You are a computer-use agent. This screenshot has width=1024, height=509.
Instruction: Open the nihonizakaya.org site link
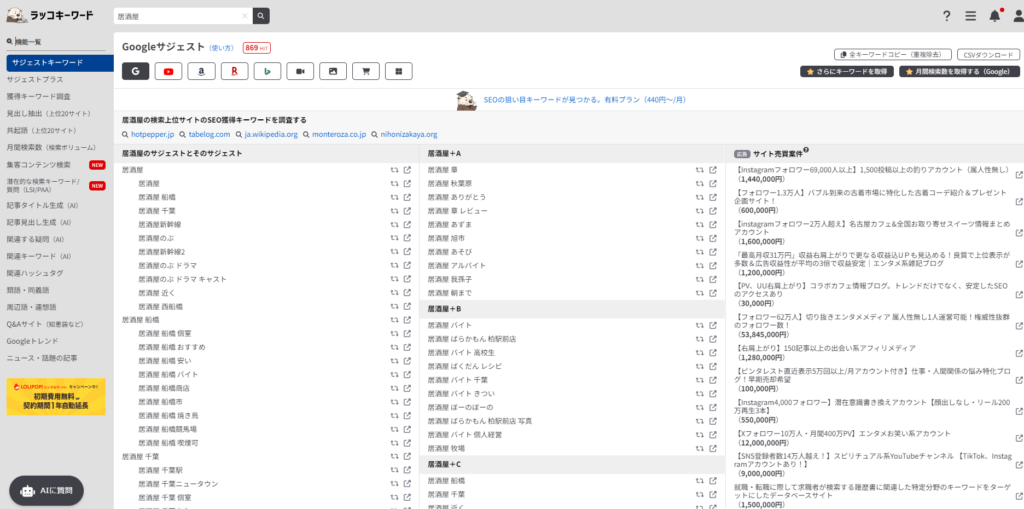[x=409, y=135]
